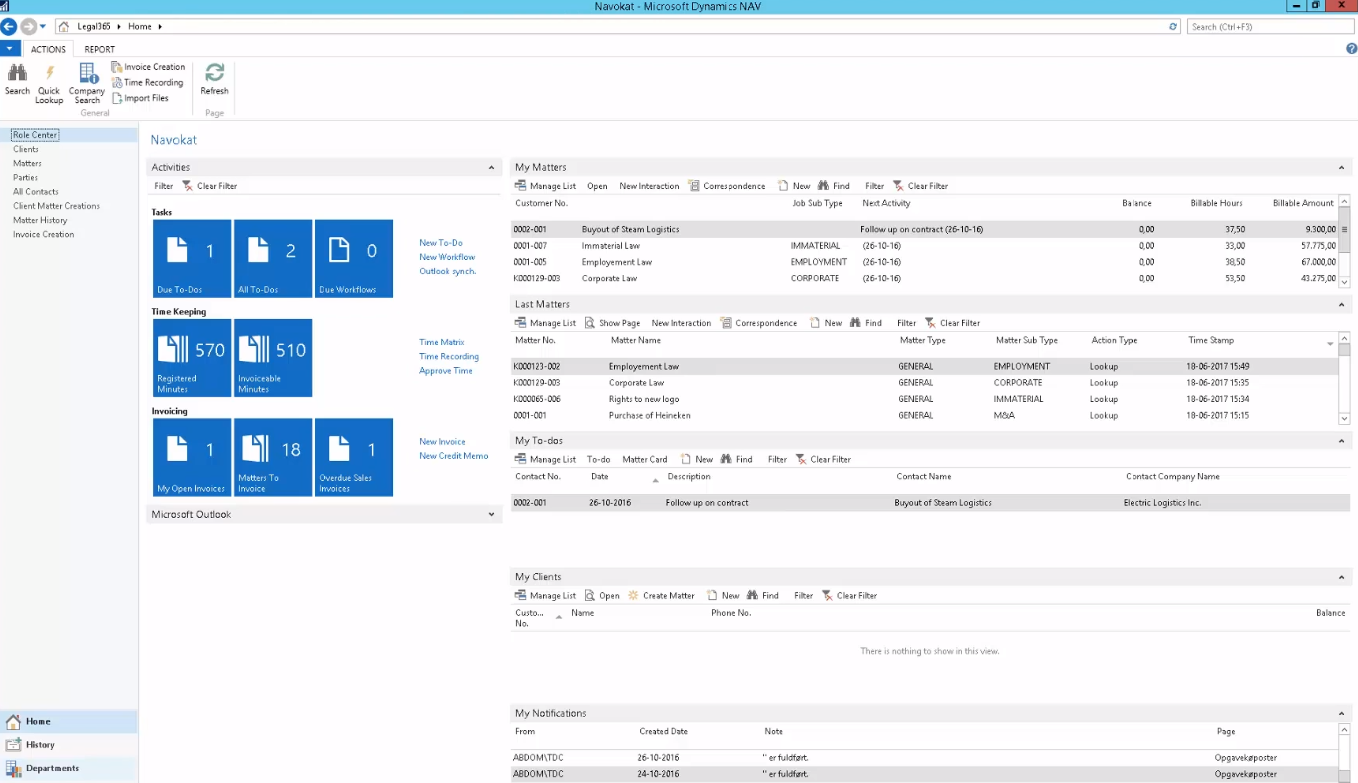Screen dimensions: 1358x783
Task: Refresh the page using the refresh icon
Action: click(x=214, y=80)
